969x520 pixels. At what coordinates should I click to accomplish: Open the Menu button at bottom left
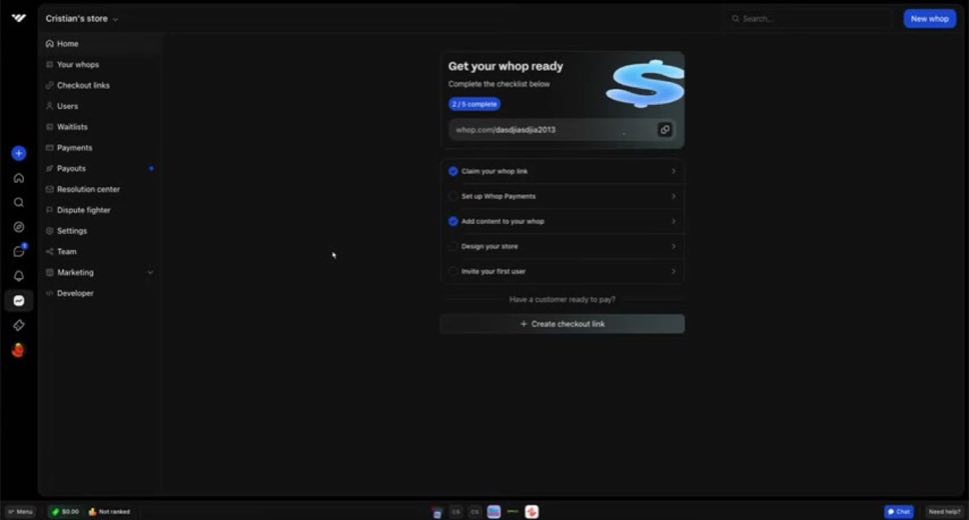[20, 512]
